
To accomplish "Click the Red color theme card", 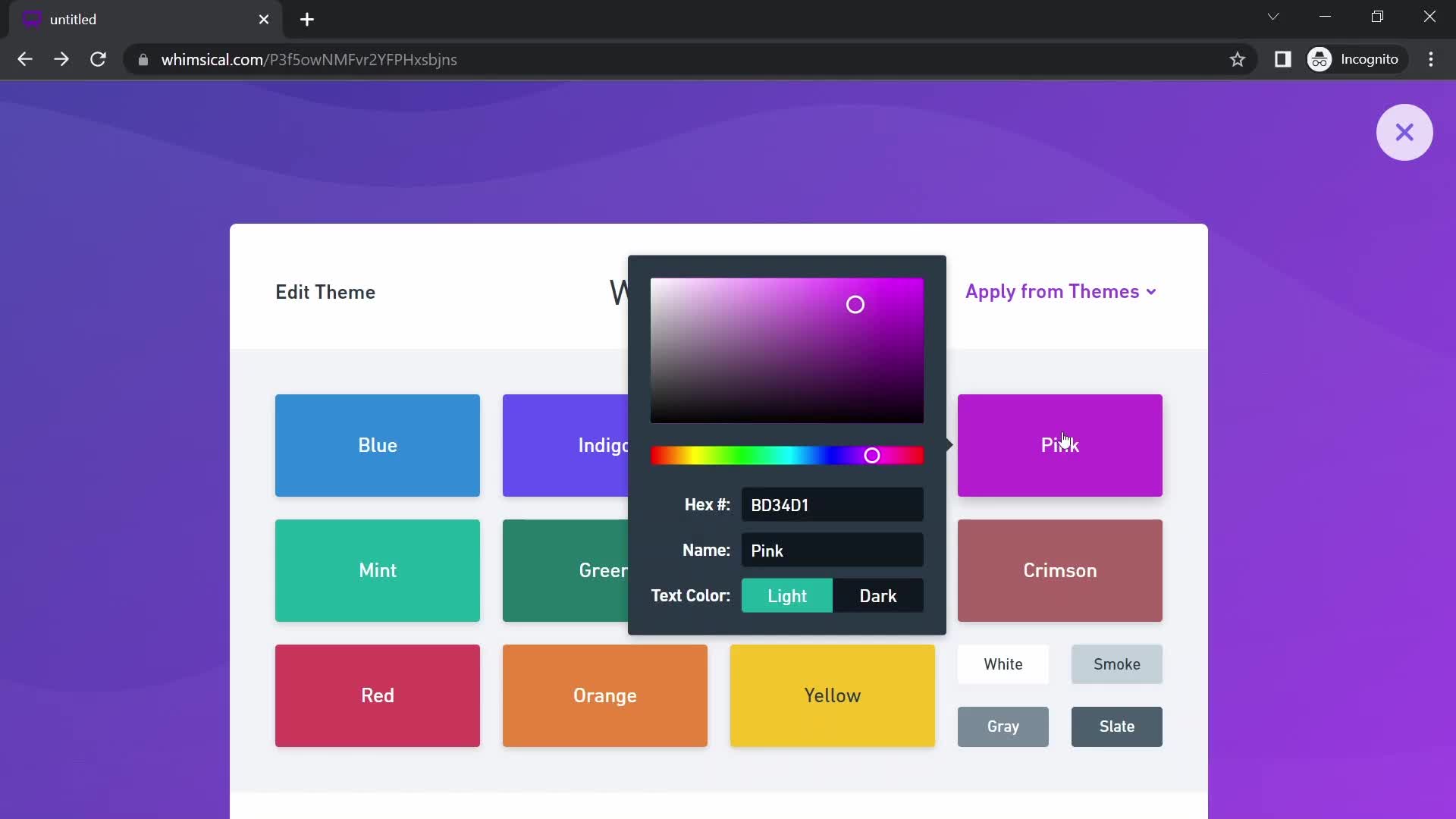I will 378,695.
